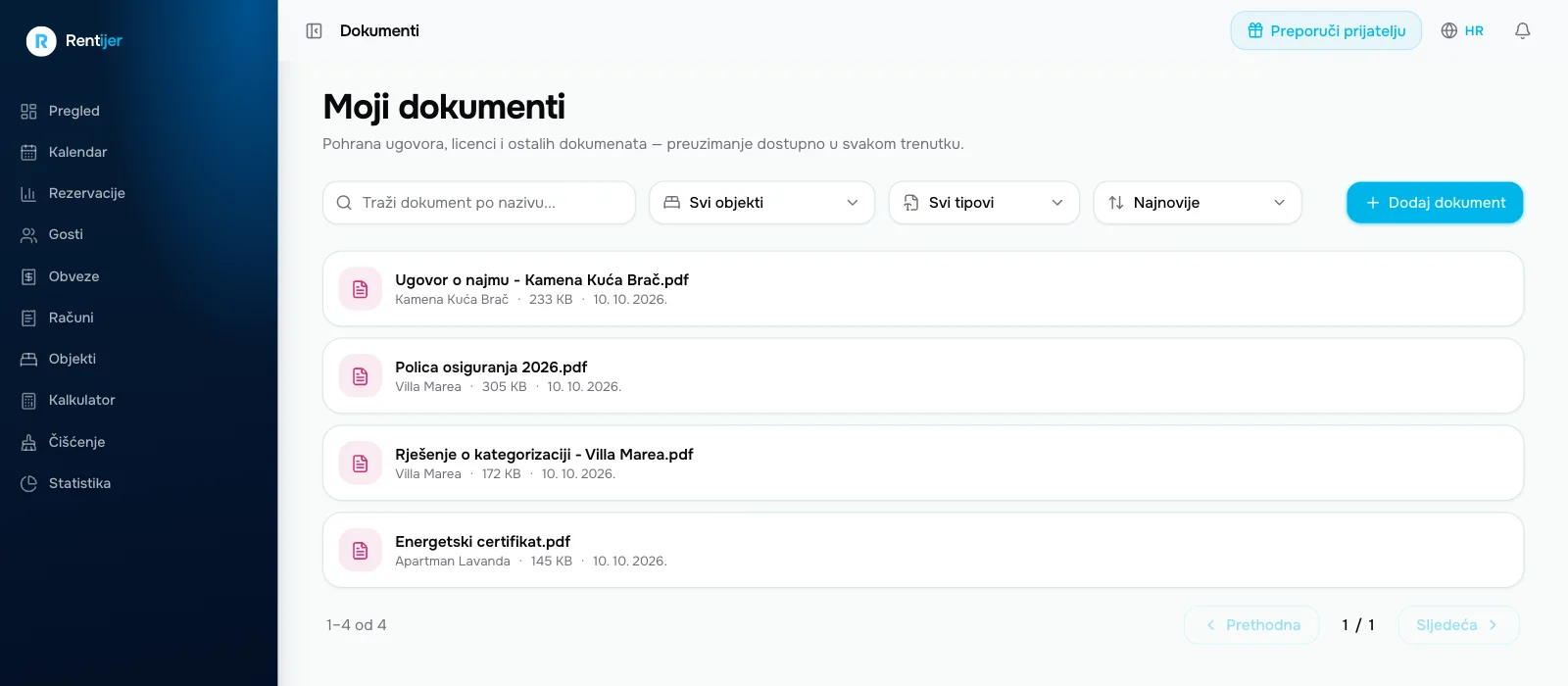Click the Gosti people icon
The image size is (1568, 686).
28,235
